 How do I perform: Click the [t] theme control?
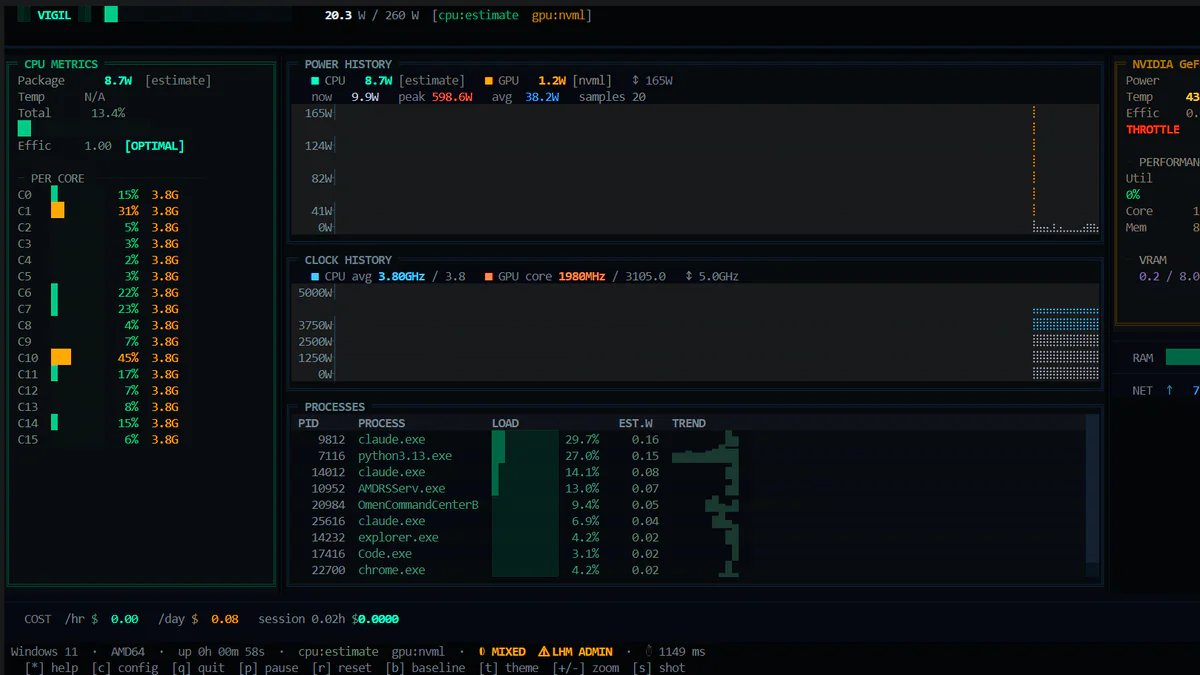point(512,667)
